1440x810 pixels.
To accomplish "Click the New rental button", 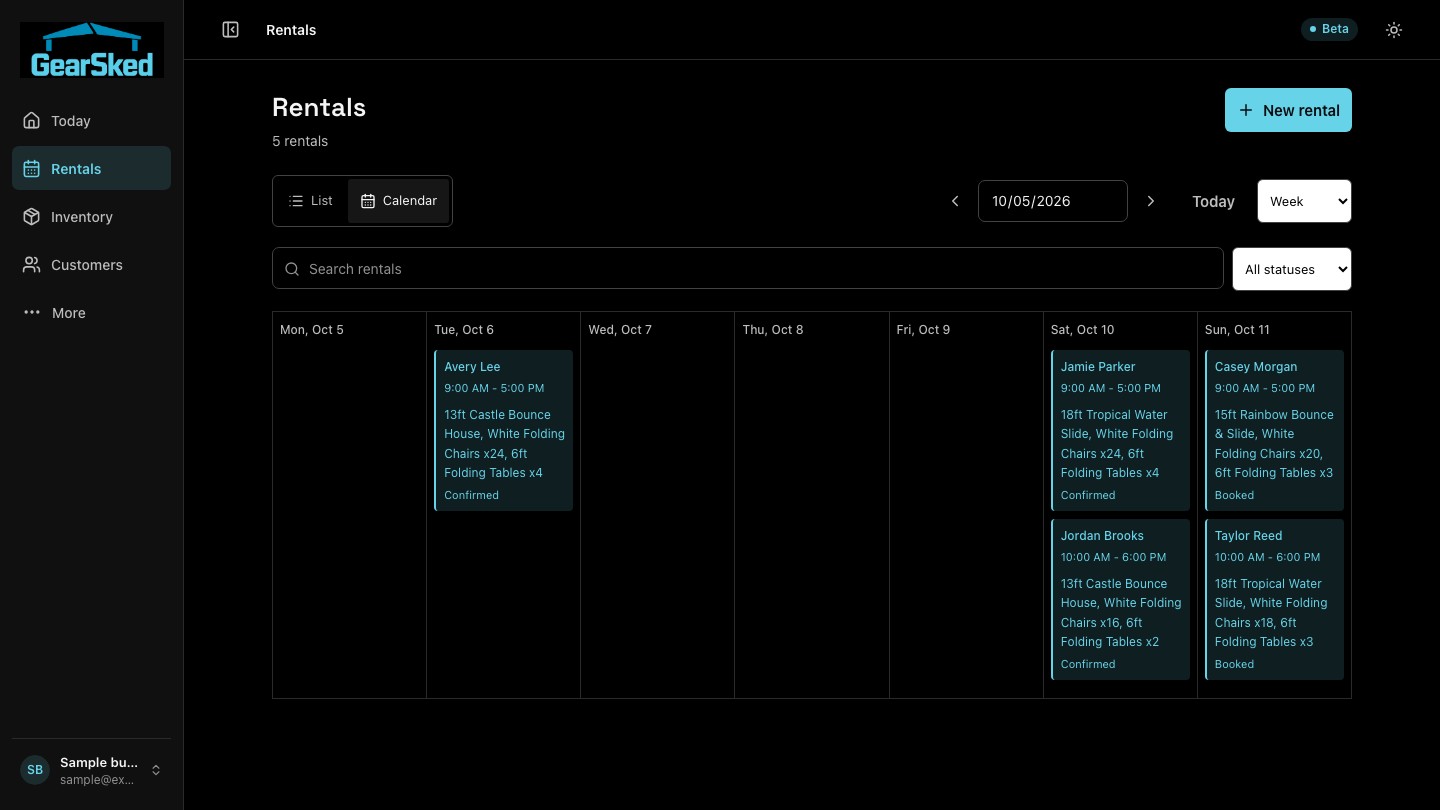I will (1288, 110).
